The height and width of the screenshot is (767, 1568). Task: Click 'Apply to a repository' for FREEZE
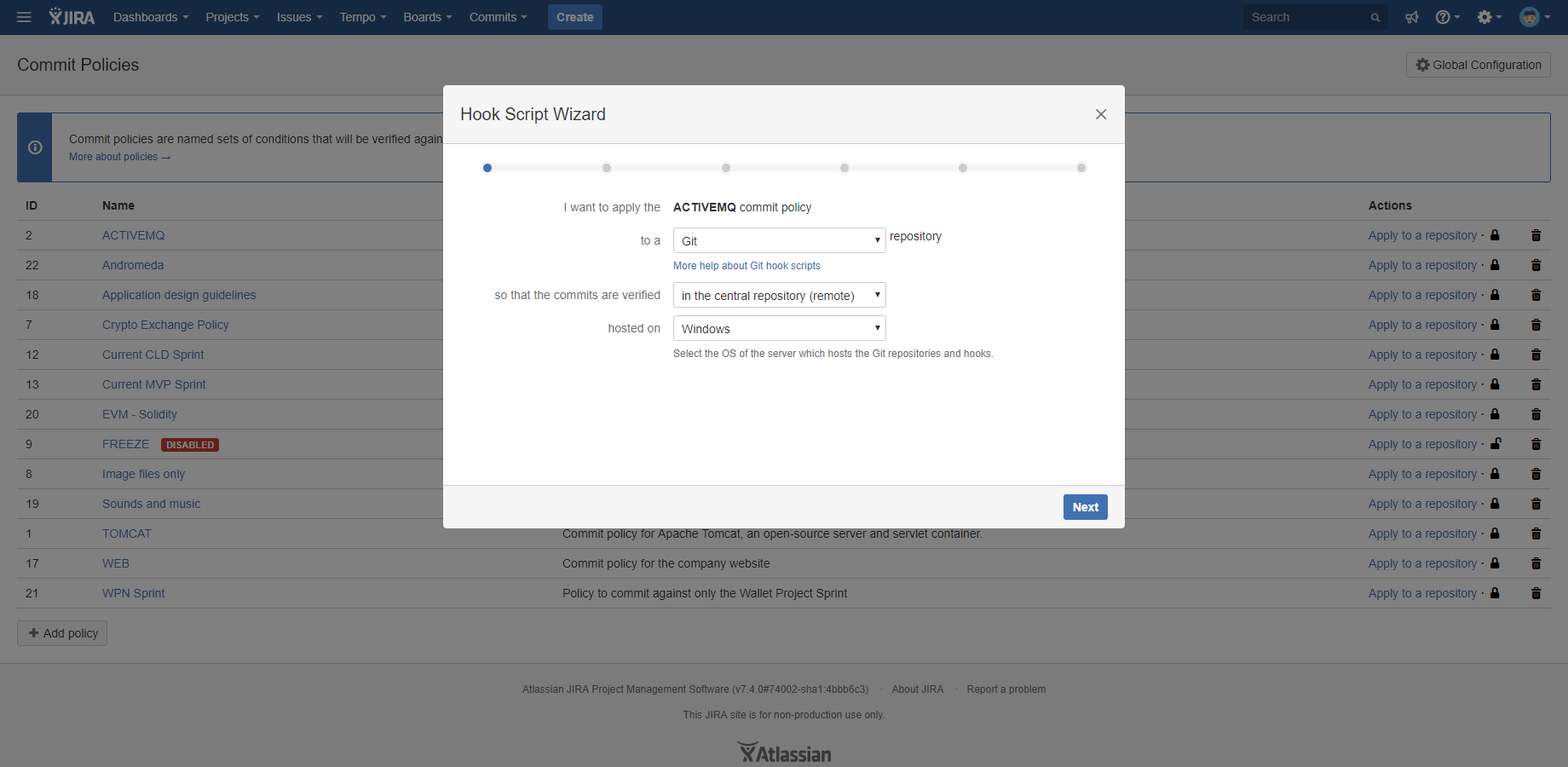(1422, 444)
